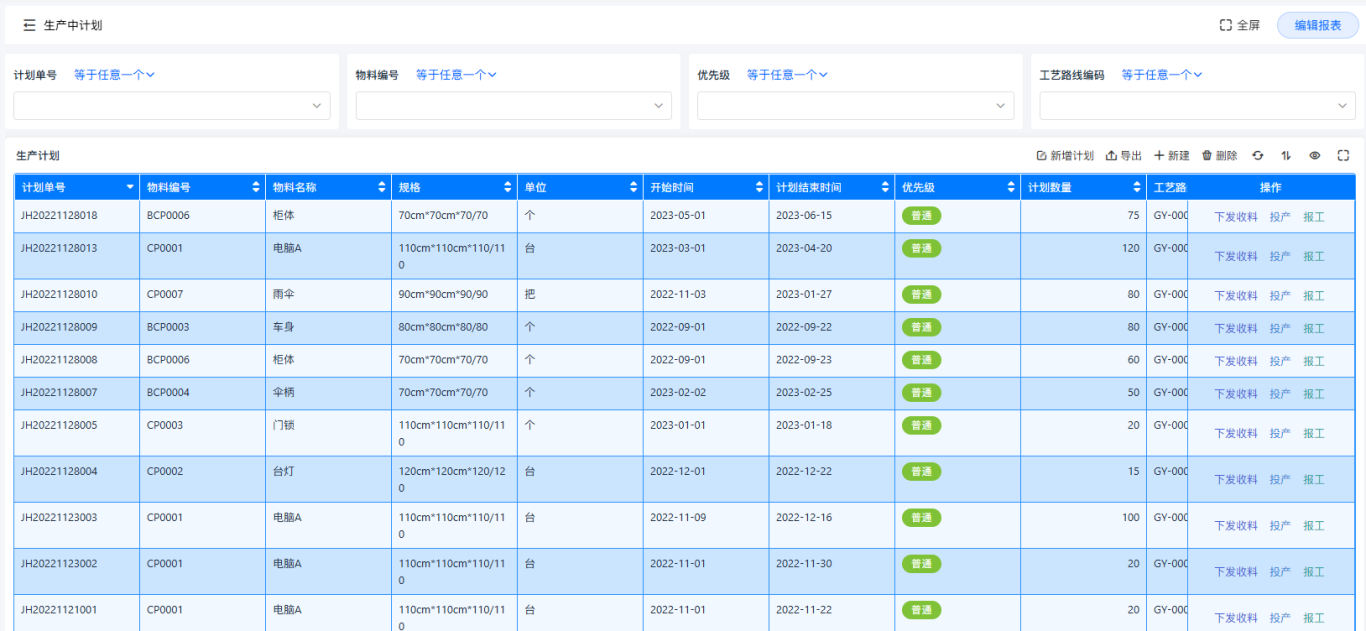Viewport: 1366px width, 631px height.
Task: Click material name 雨伞
Action: coord(284,295)
